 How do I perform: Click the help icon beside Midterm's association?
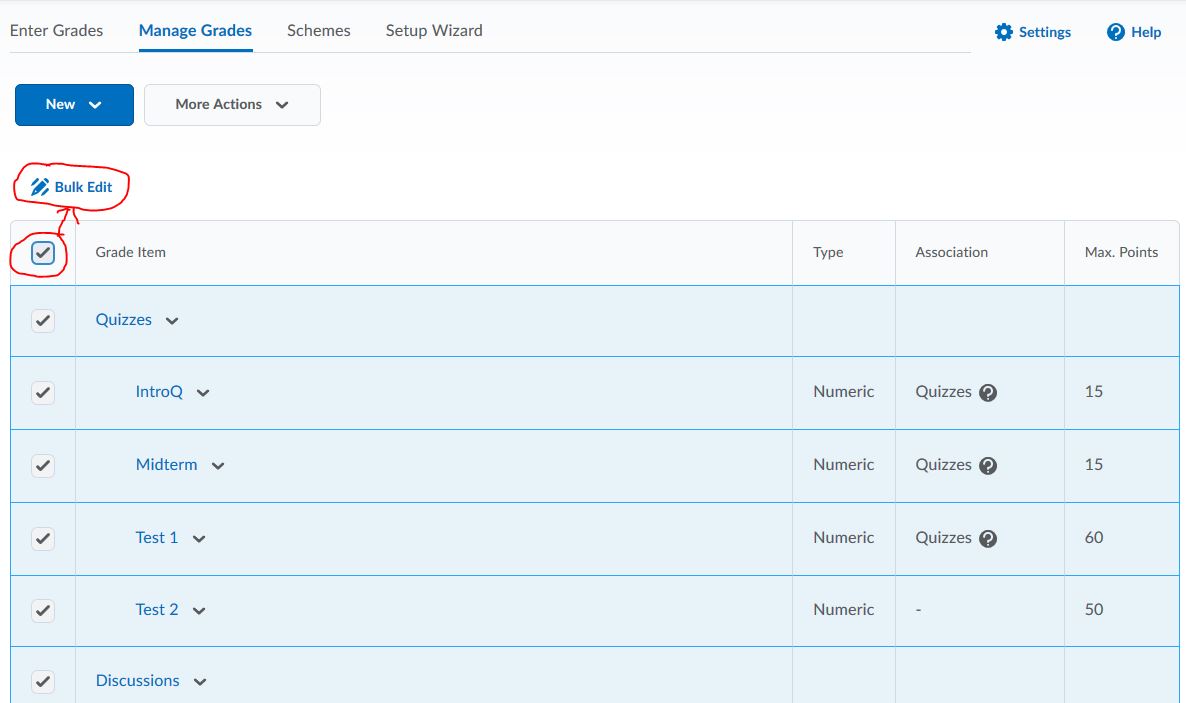[x=988, y=466]
